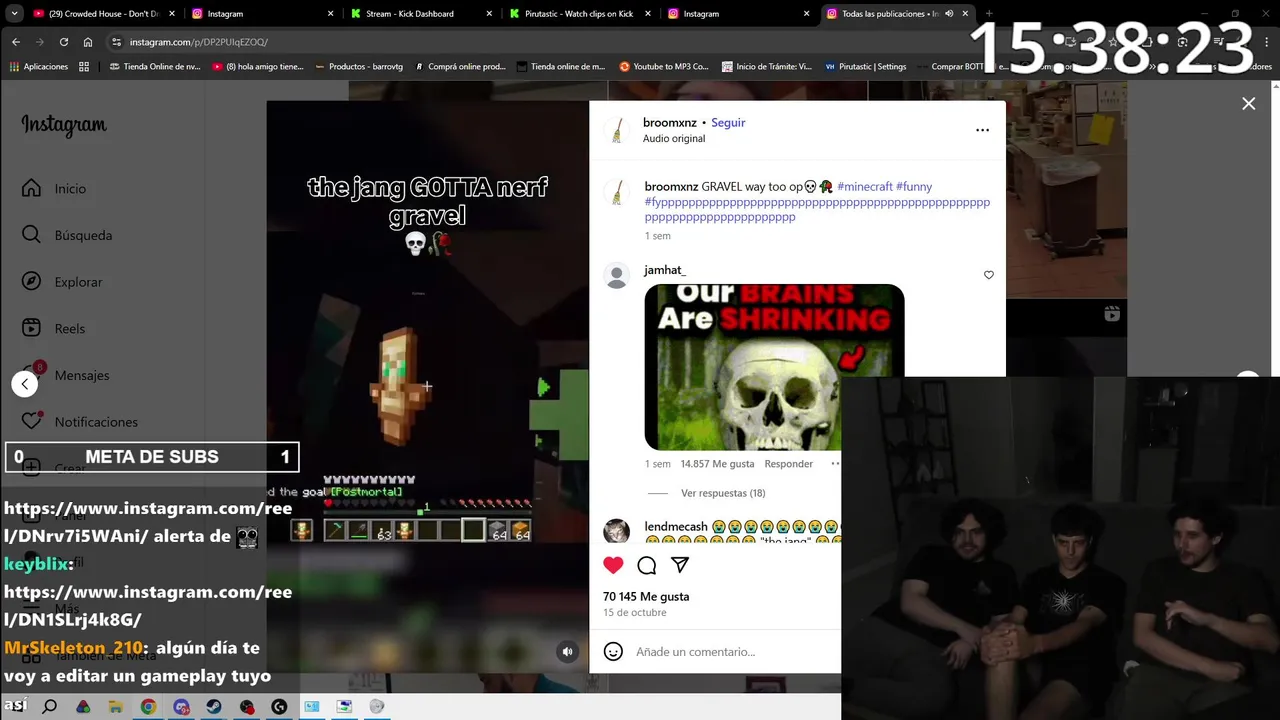Click broomxnz avatar in post header
1280x720 pixels.
click(617, 130)
